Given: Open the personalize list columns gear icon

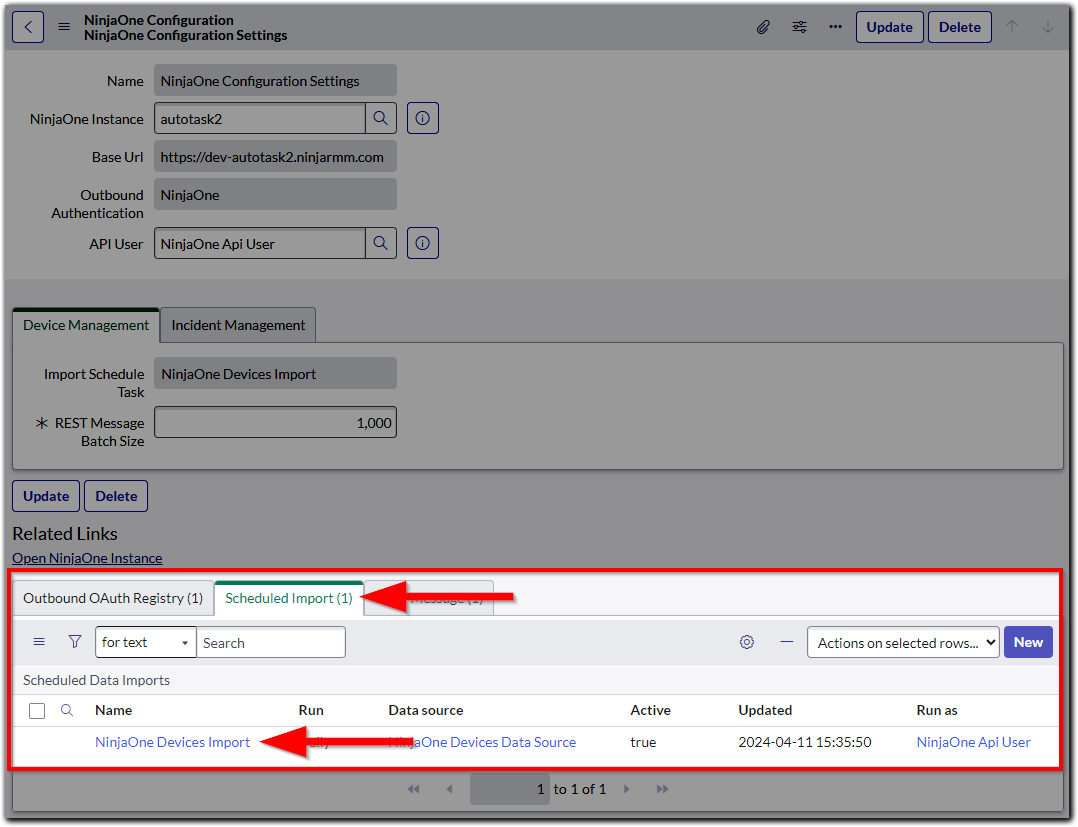Looking at the screenshot, I should [746, 642].
